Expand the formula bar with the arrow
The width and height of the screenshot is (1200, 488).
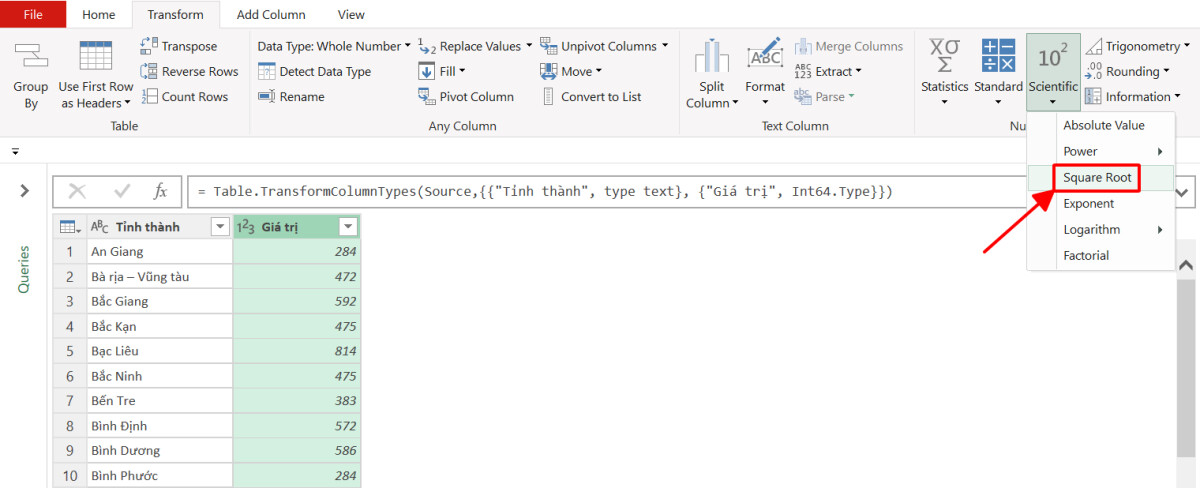tap(1184, 191)
